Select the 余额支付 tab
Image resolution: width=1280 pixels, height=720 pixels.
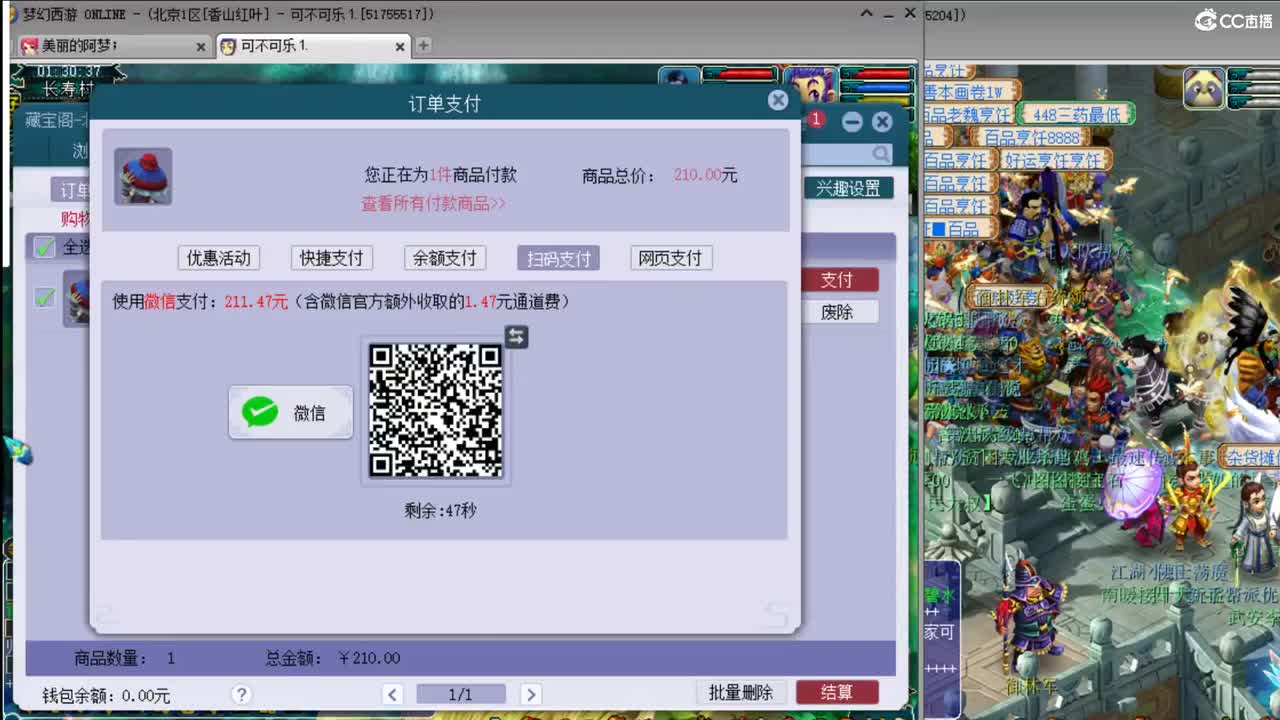445,258
